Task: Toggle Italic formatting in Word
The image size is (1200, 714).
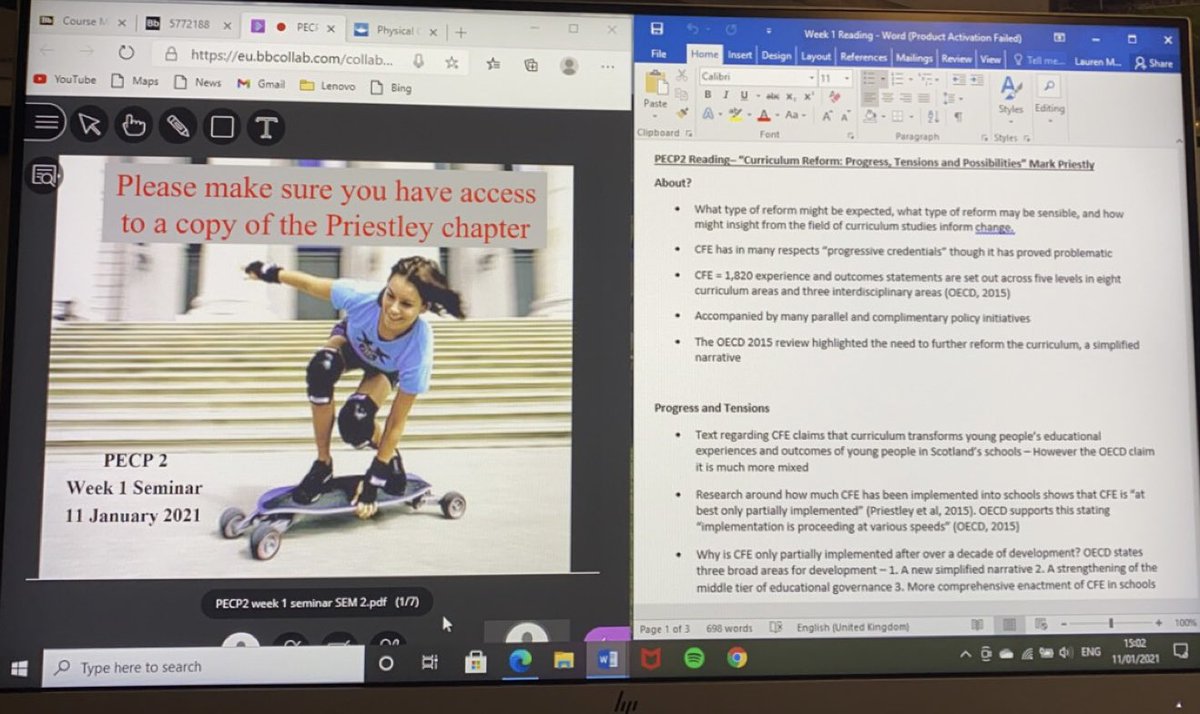Action: point(726,95)
